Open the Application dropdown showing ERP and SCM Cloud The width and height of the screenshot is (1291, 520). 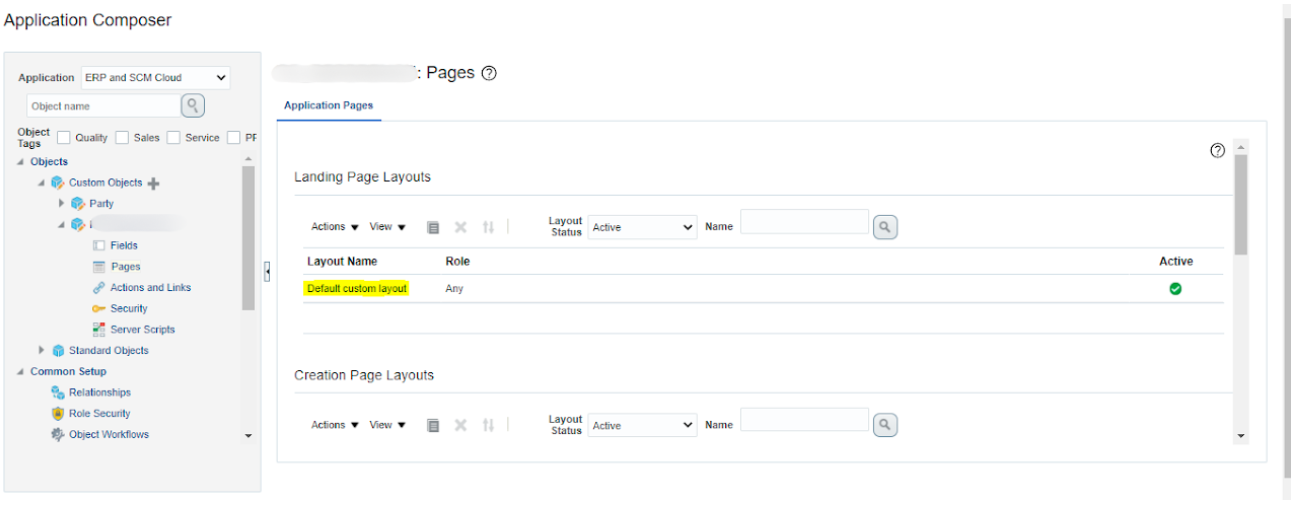[154, 78]
